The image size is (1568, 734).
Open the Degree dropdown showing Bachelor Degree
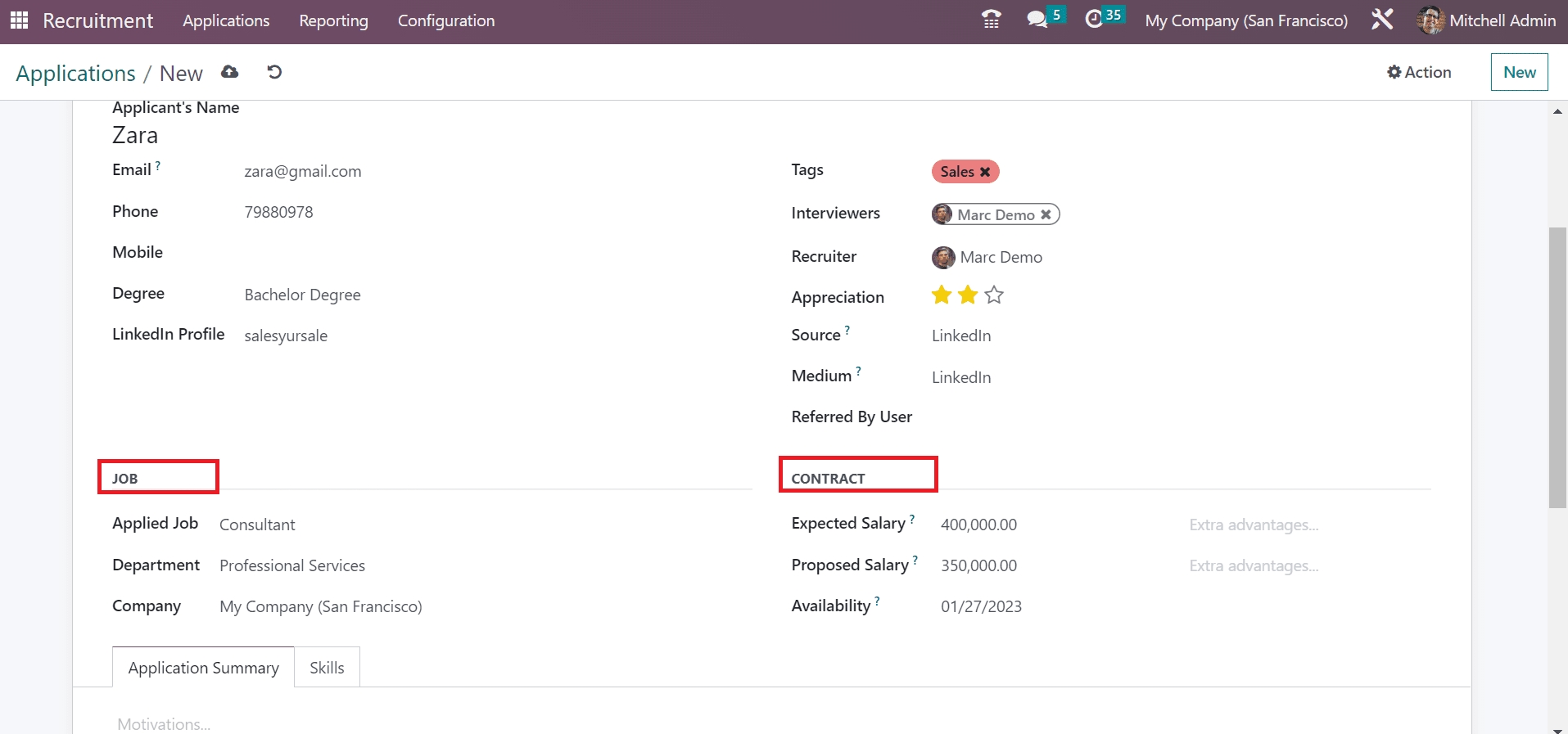pyautogui.click(x=303, y=295)
